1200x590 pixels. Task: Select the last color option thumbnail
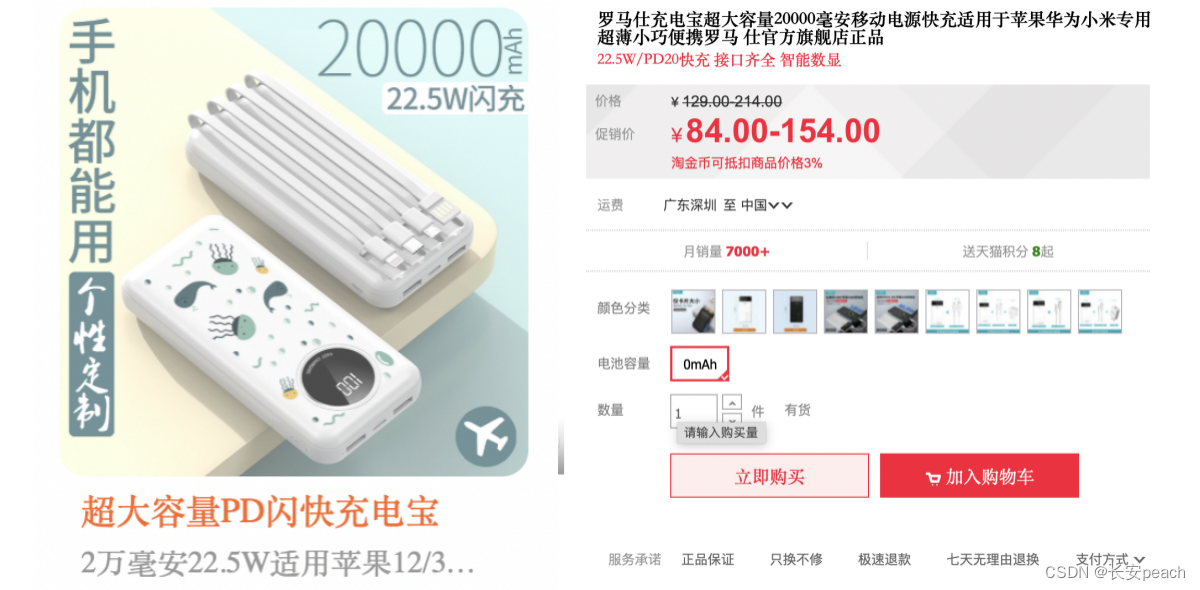1101,311
